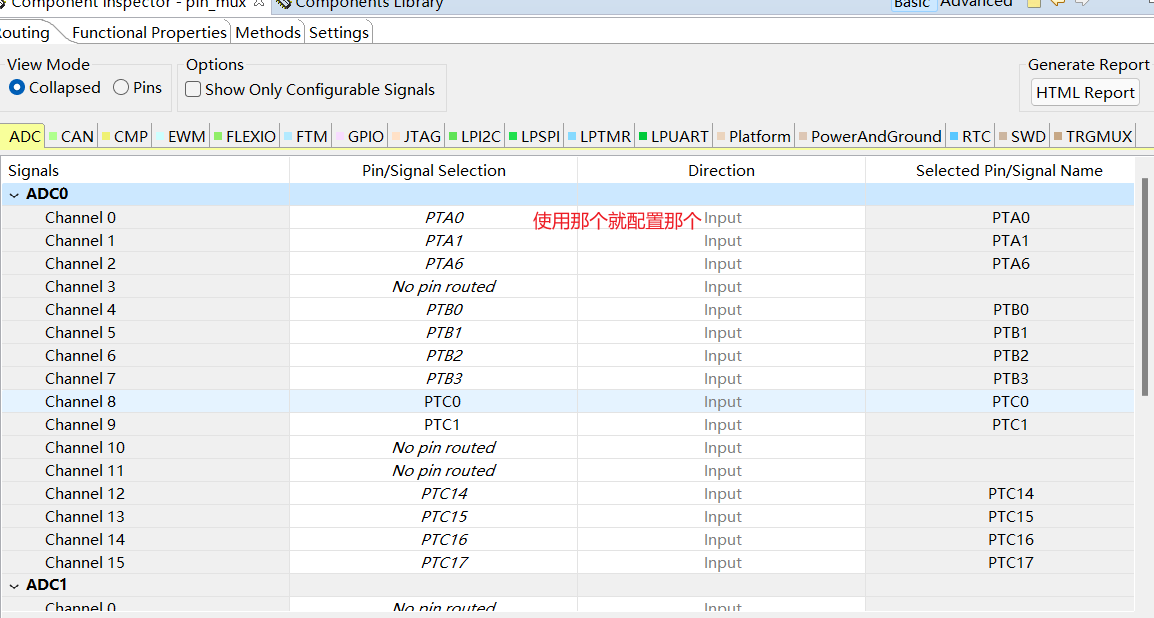Click the HTML Report button
Screen dimensions: 1154x618
[x=1085, y=92]
